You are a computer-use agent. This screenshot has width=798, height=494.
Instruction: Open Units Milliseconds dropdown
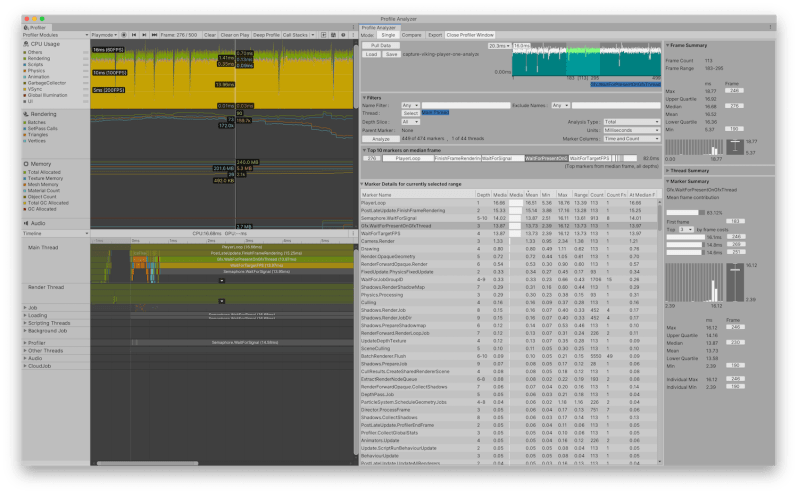pos(632,130)
